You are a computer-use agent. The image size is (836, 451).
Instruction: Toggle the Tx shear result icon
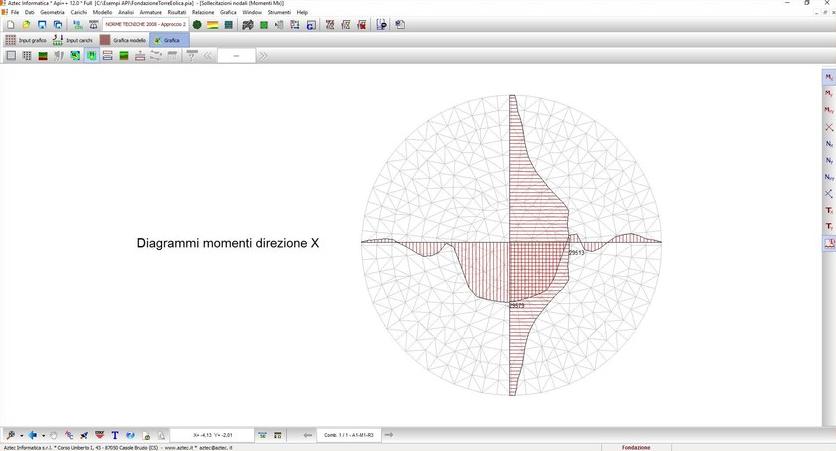829,210
